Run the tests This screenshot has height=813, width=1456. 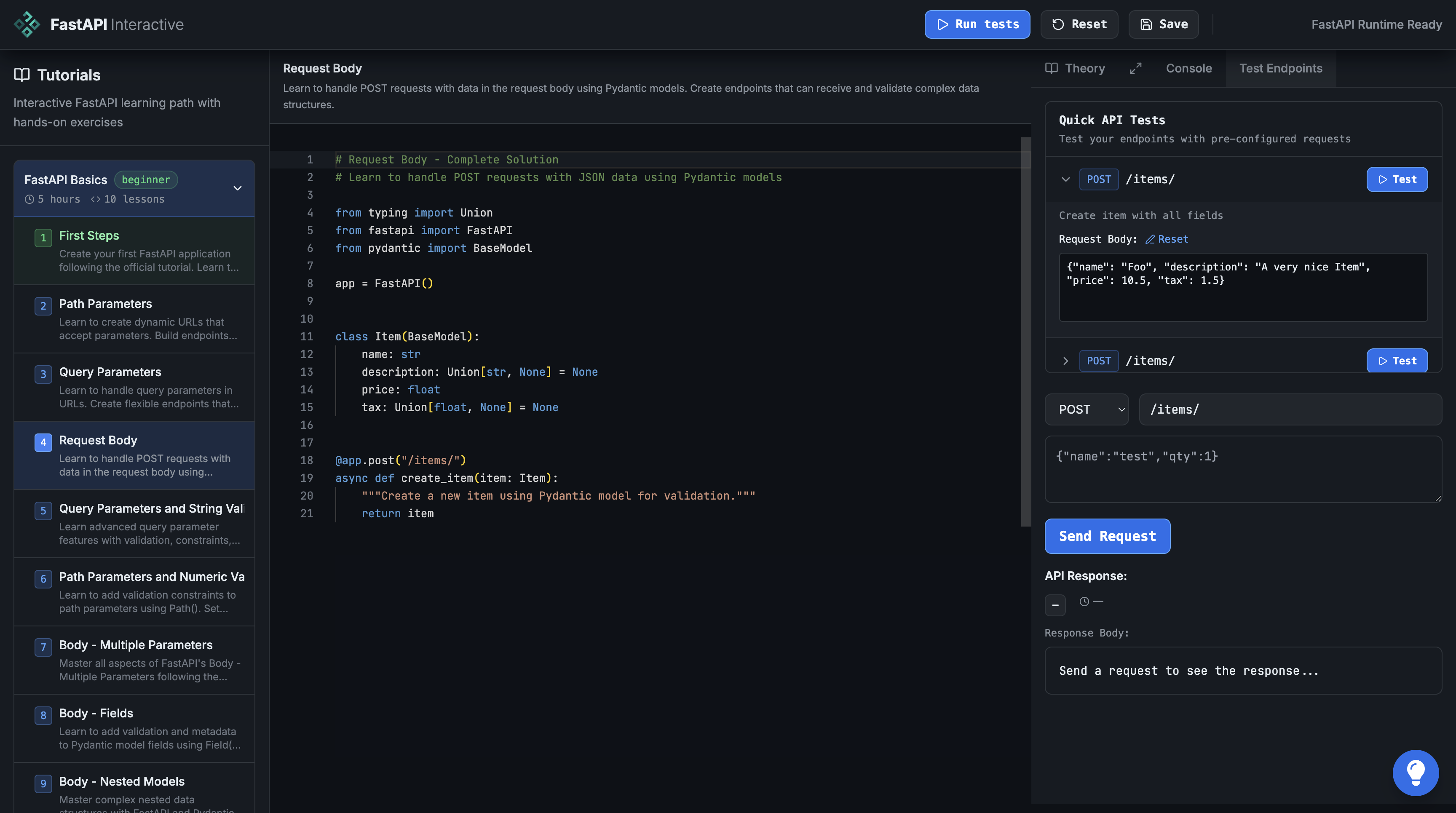tap(977, 24)
